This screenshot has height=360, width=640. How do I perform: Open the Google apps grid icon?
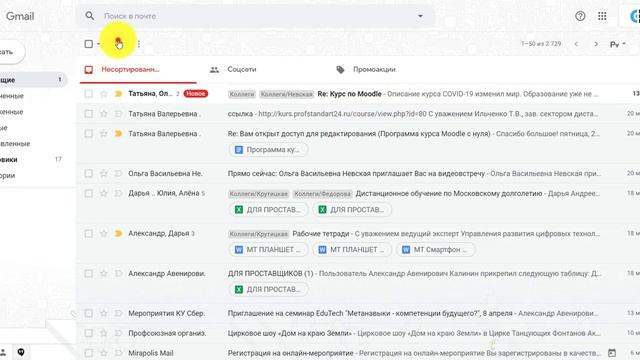602,16
